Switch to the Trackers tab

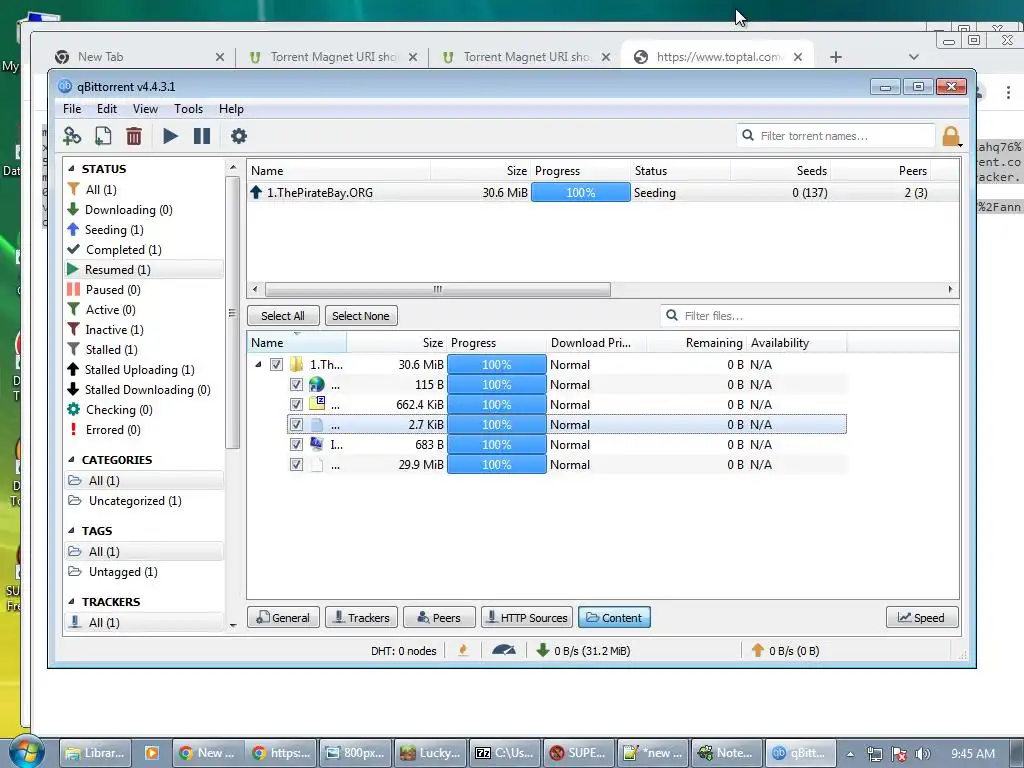click(361, 618)
